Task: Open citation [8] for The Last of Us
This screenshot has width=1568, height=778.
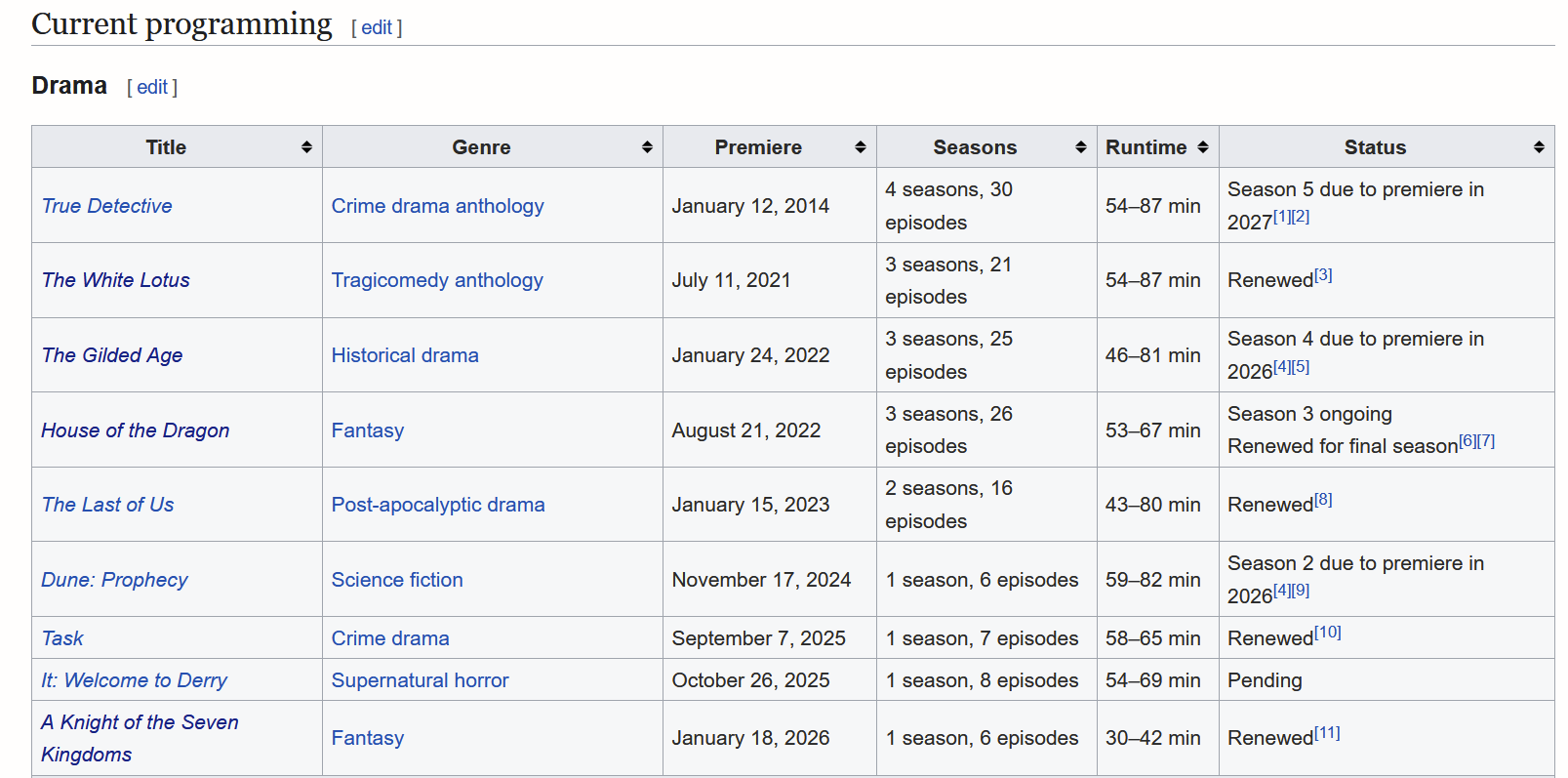Action: pyautogui.click(x=1323, y=500)
